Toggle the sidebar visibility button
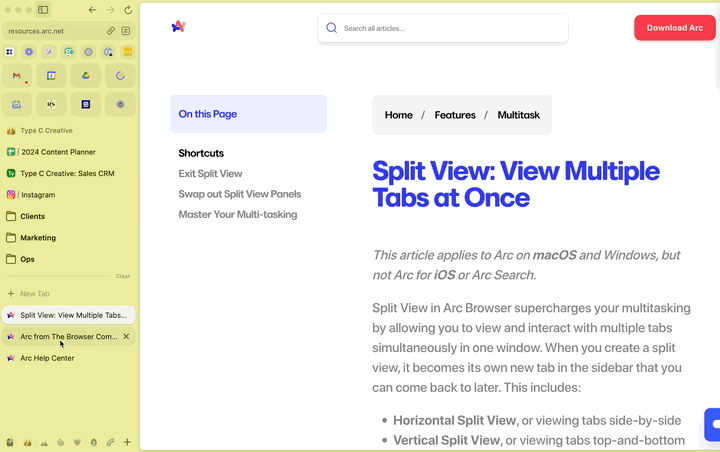 click(x=43, y=10)
